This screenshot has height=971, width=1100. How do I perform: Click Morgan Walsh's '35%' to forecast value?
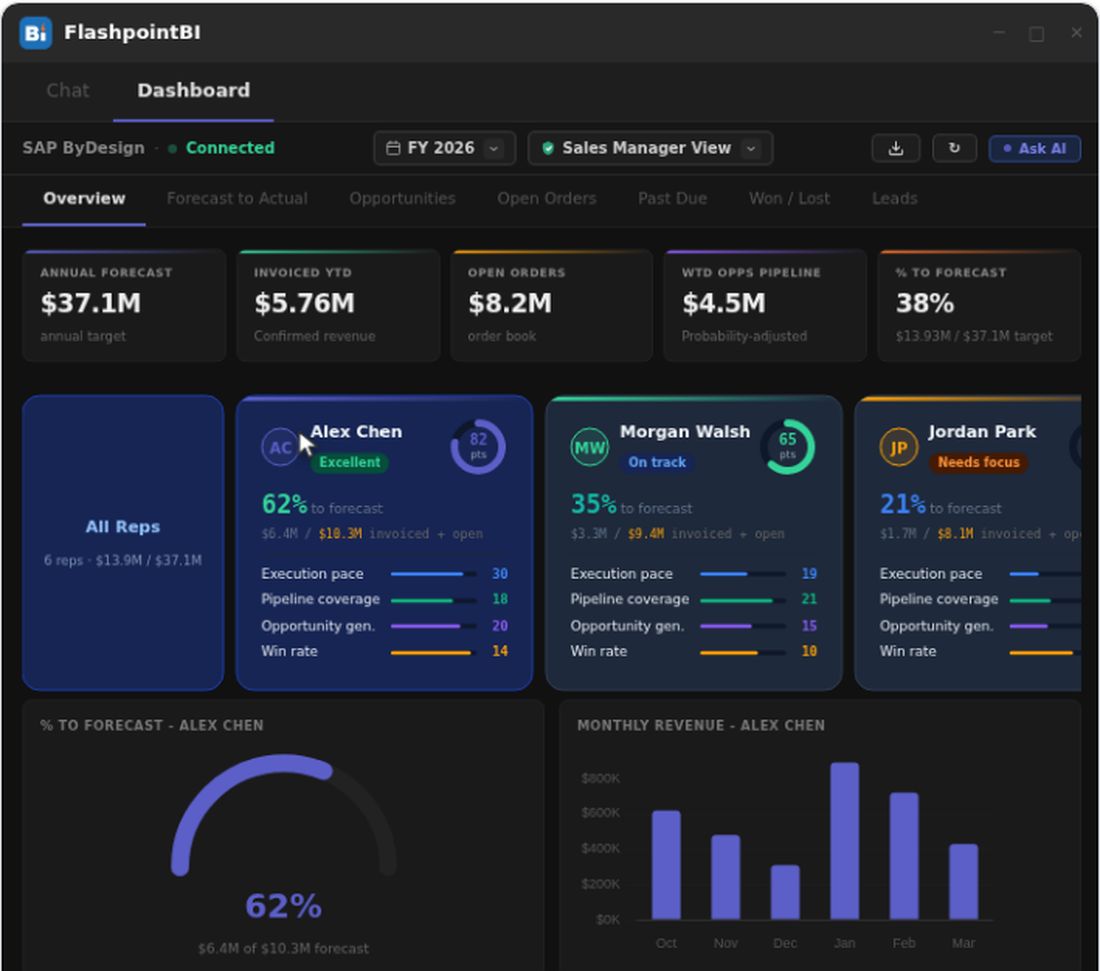click(593, 504)
